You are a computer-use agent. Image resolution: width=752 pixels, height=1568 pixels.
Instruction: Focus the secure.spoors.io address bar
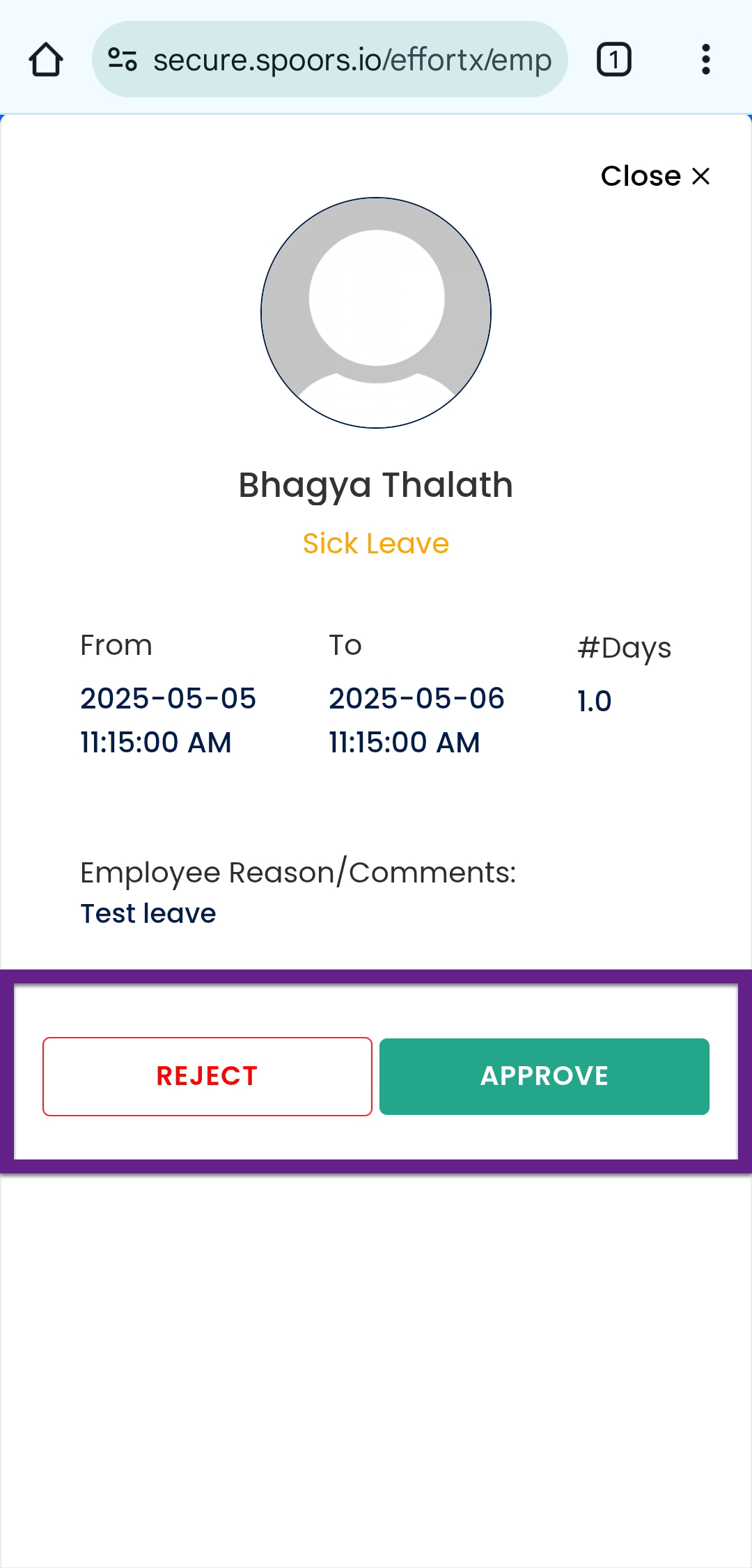[x=352, y=60]
